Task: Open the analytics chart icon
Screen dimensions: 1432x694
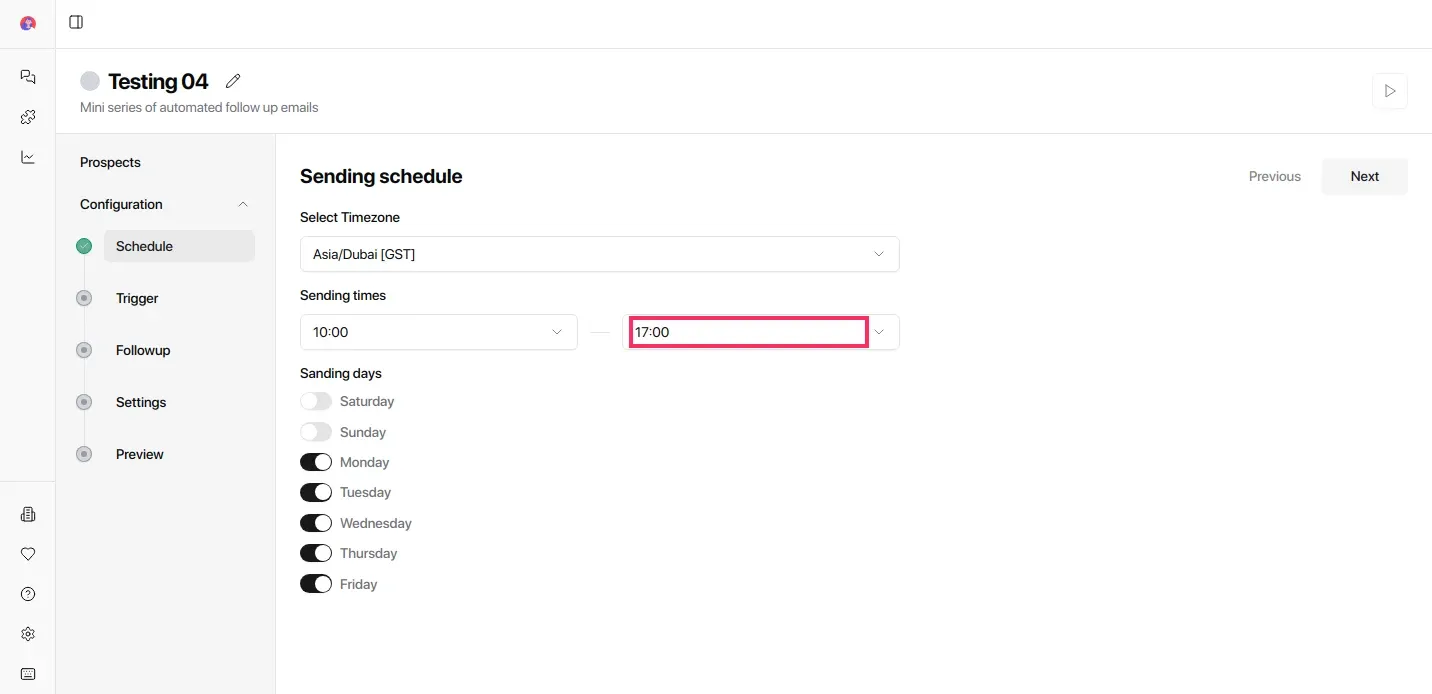Action: [28, 157]
